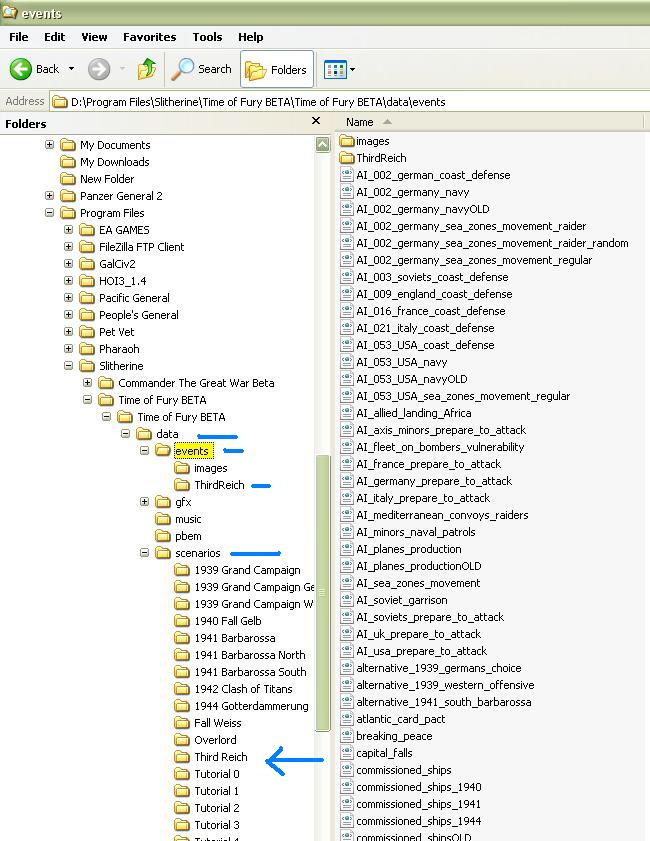
Task: Toggle the Folders pane button
Action: (x=277, y=69)
